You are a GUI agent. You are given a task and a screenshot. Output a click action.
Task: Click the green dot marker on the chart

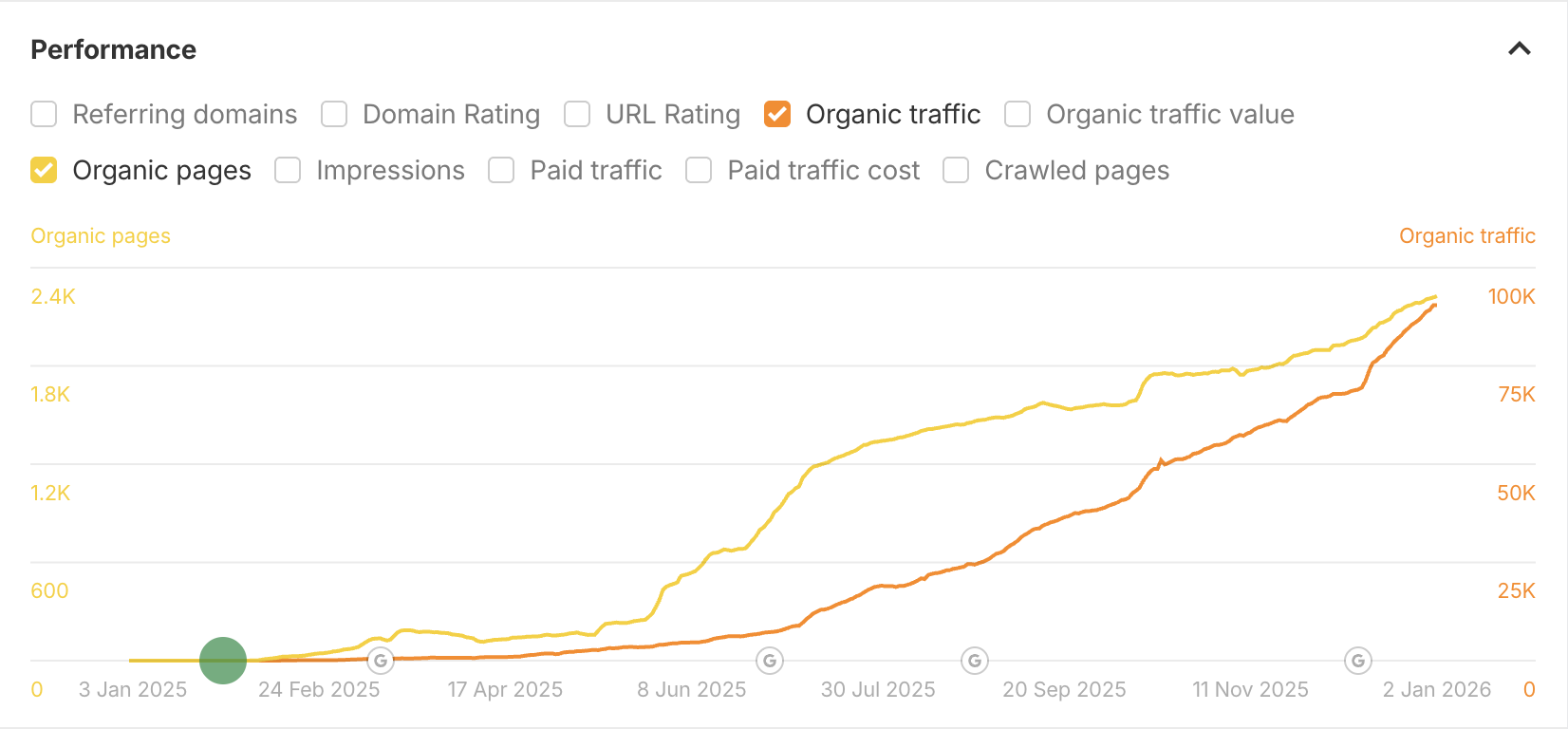pyautogui.click(x=223, y=661)
